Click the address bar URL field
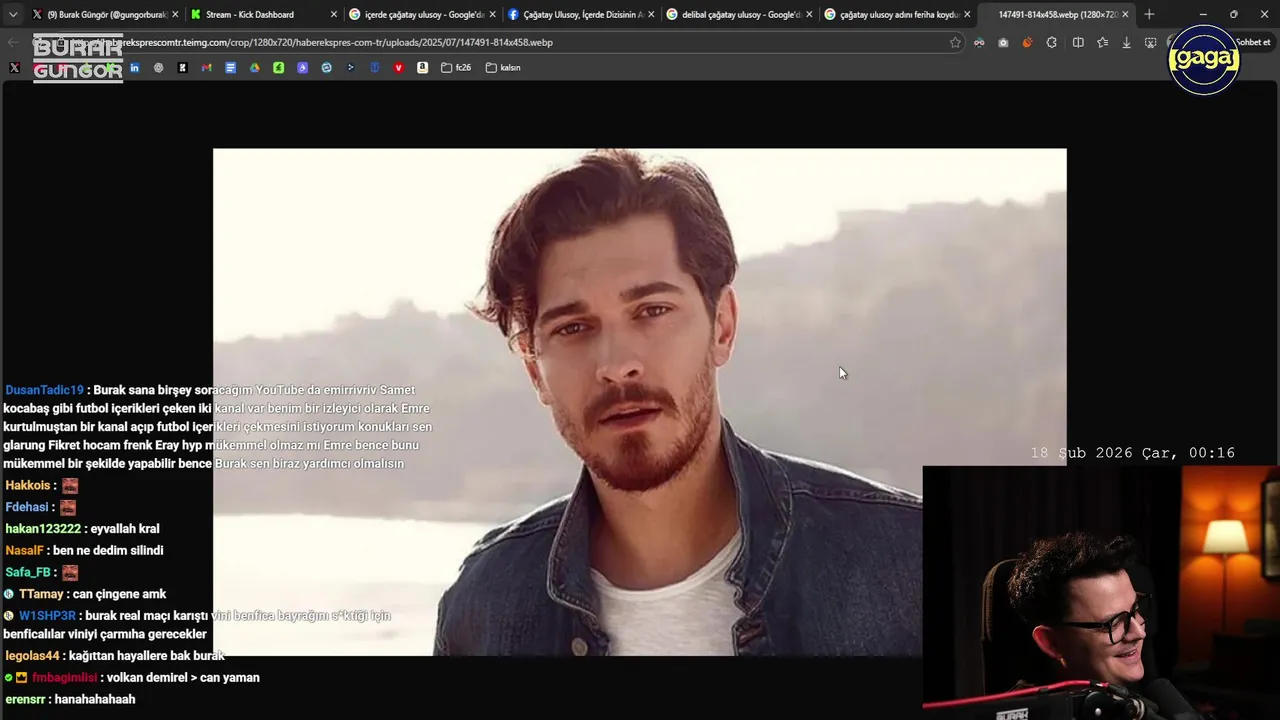This screenshot has width=1280, height=720. (500, 42)
